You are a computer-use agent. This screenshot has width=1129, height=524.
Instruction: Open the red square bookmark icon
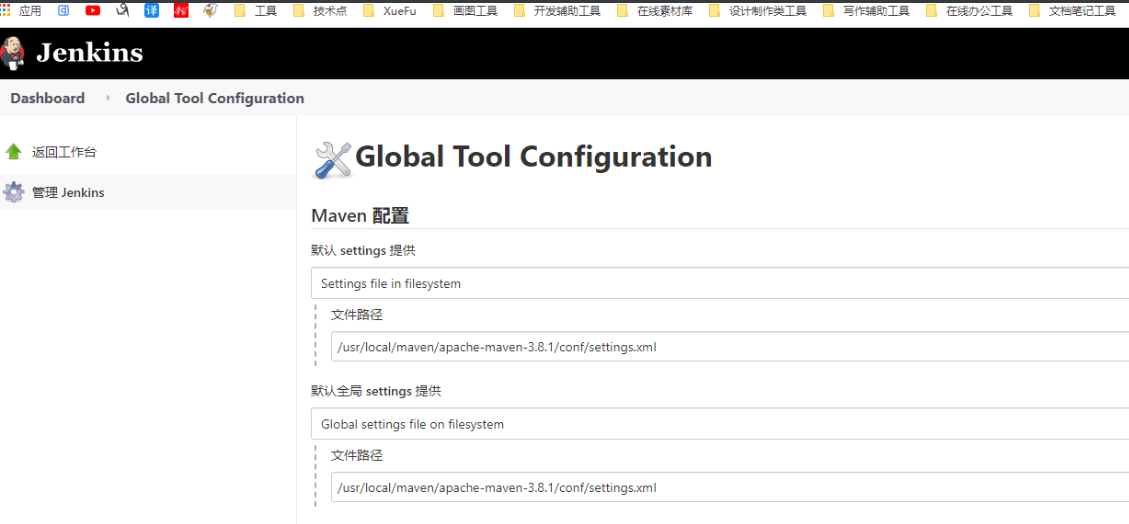[181, 11]
